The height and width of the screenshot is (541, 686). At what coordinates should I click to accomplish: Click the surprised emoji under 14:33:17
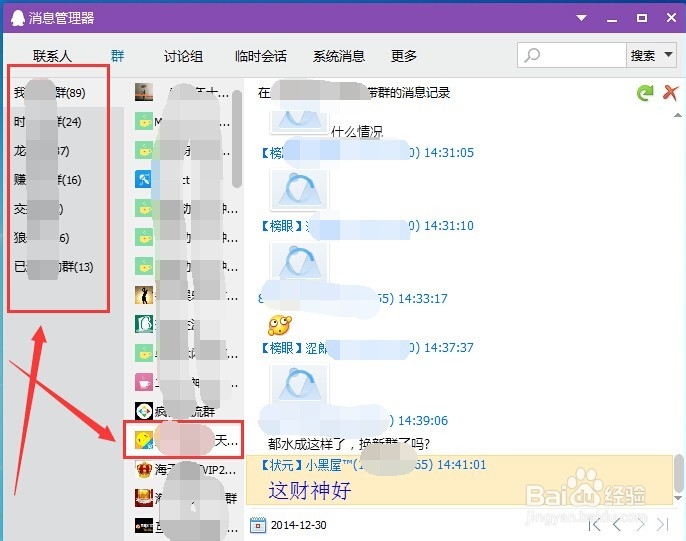tap(280, 325)
